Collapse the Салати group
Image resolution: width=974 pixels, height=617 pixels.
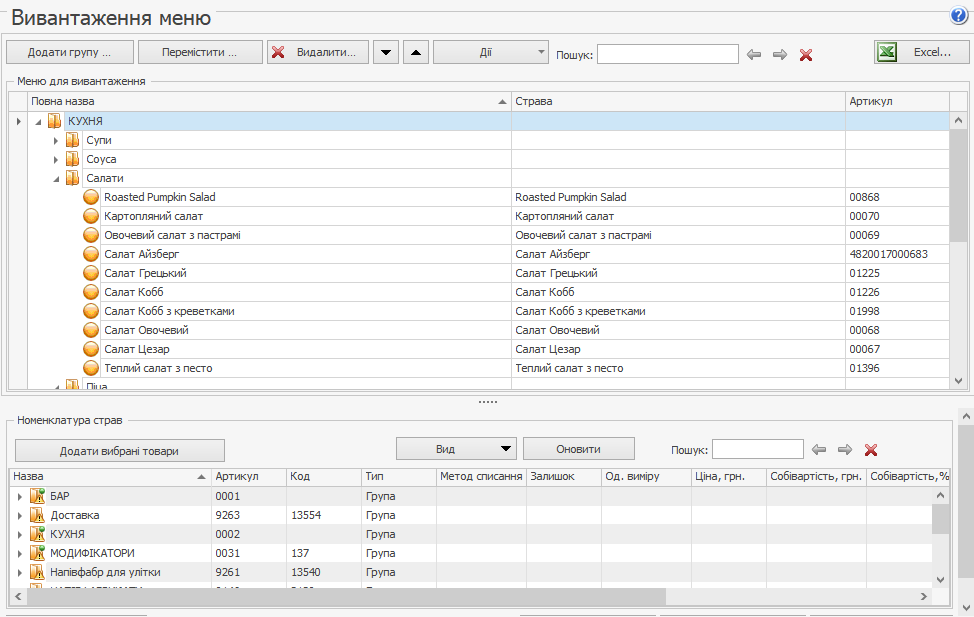(x=56, y=178)
